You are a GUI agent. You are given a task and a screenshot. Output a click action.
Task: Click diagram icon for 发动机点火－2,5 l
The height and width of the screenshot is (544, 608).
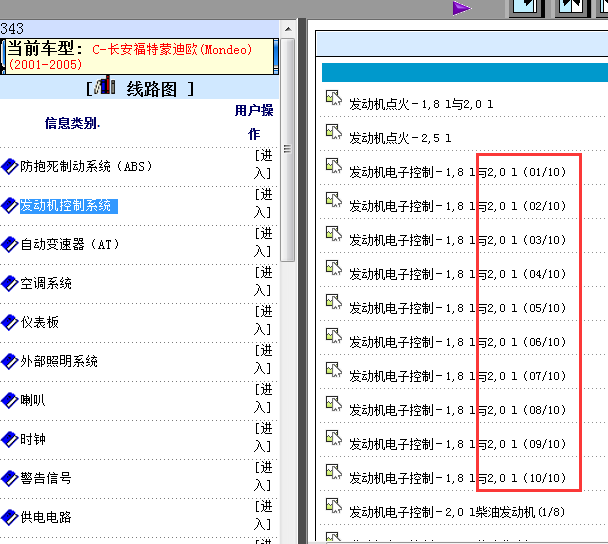[334, 132]
